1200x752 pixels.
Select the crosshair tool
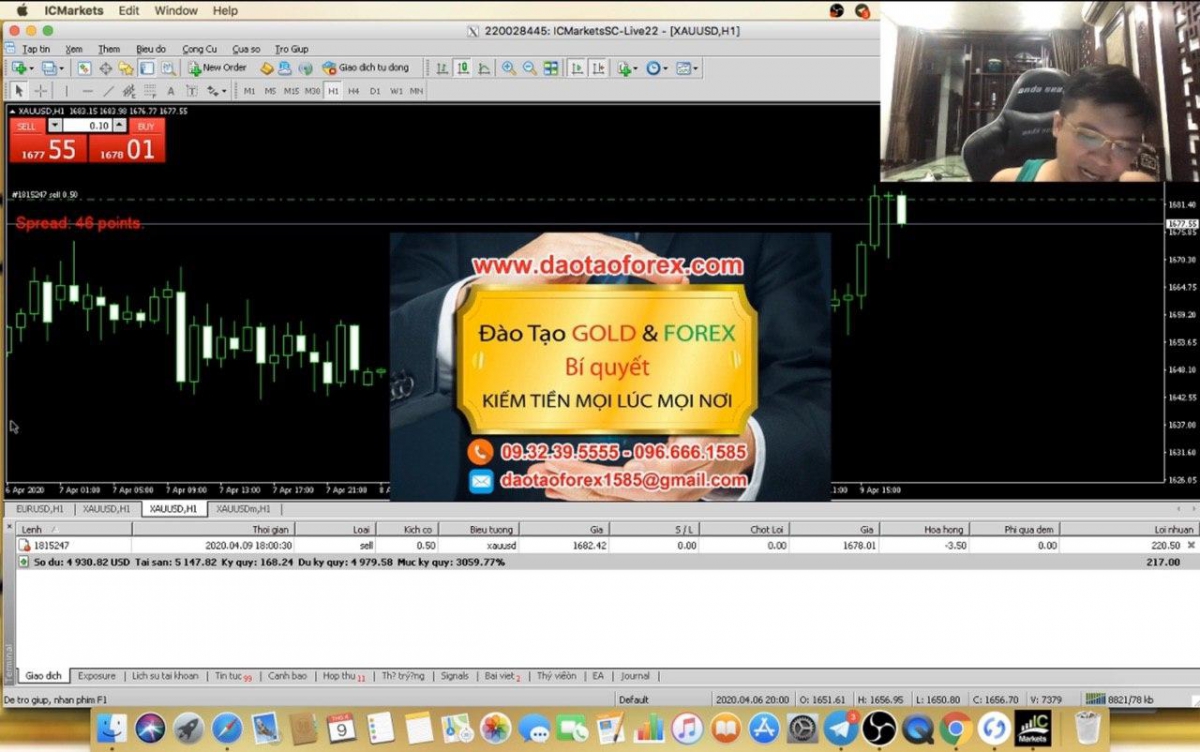pos(40,91)
